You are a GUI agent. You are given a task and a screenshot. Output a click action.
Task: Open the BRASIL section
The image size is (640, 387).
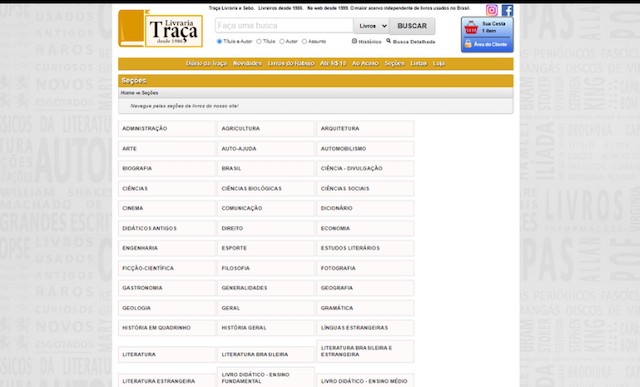click(266, 168)
